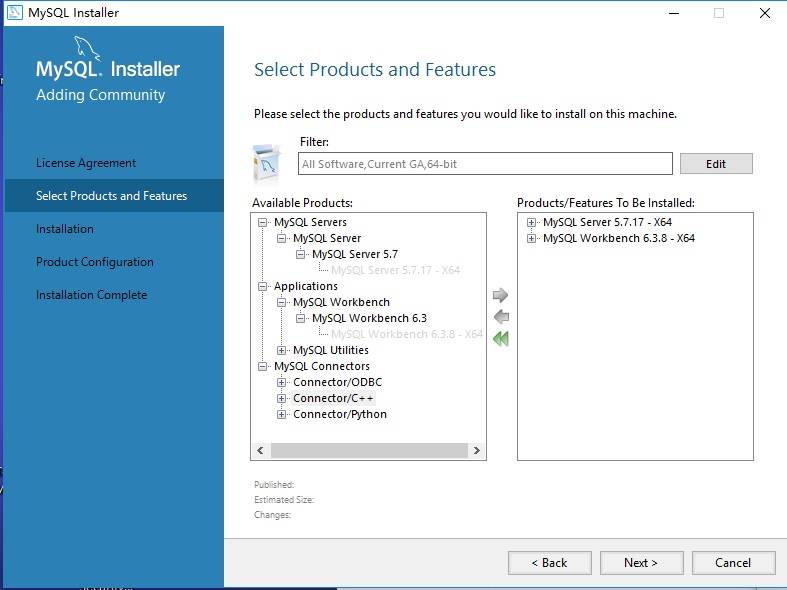
Task: Click the Cancel button
Action: pos(733,563)
